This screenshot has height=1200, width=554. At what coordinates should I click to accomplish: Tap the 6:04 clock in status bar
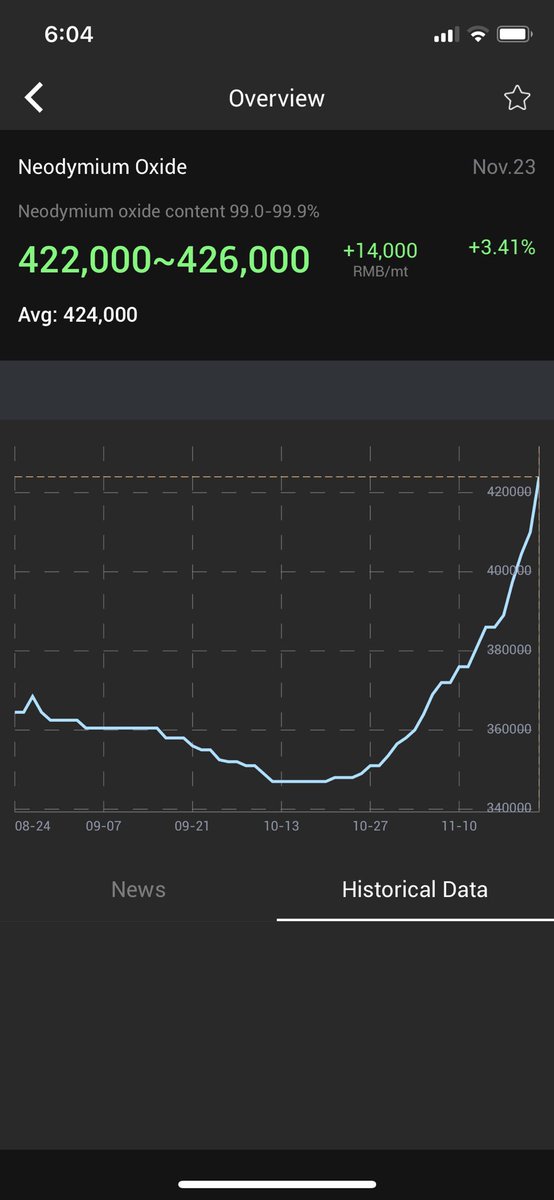(69, 34)
